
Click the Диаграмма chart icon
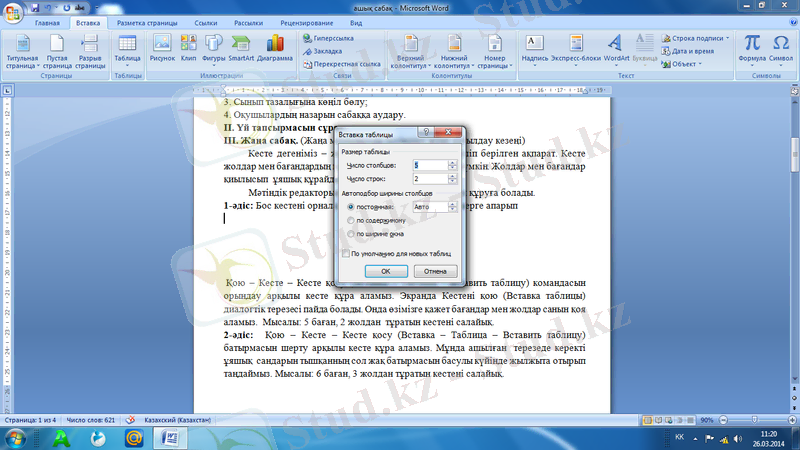tap(274, 46)
